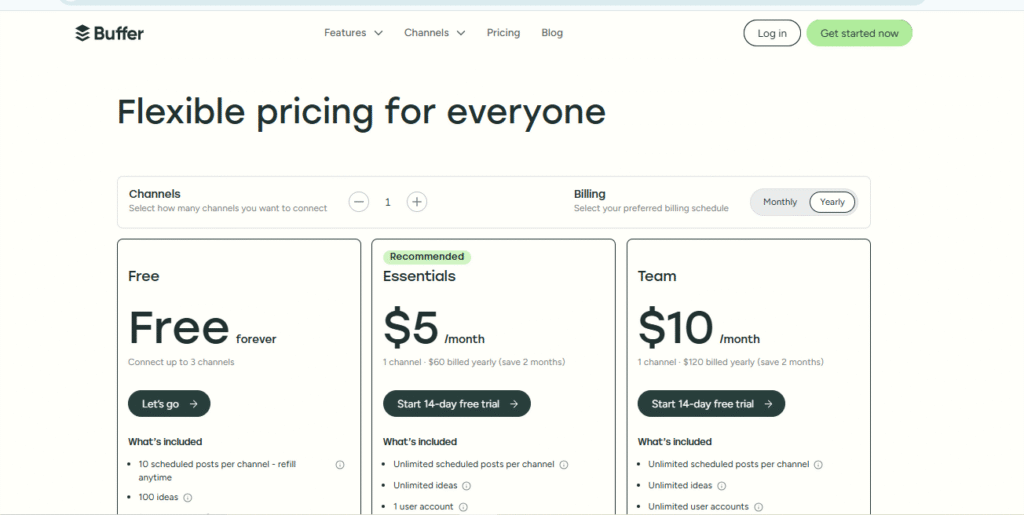Open the Pricing page link
Screen dimensions: 1024x515
pos(503,33)
